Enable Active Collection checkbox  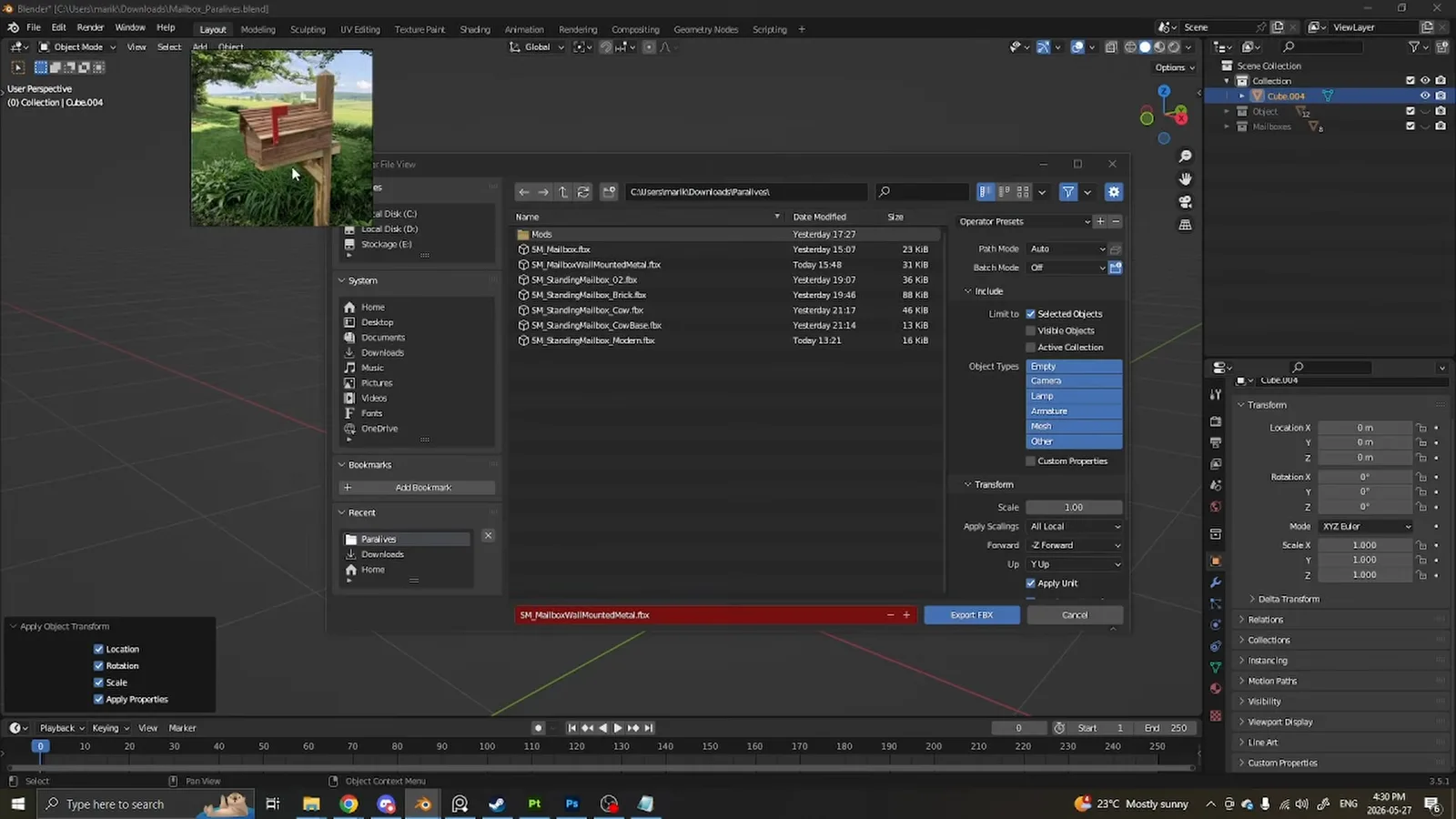click(1031, 348)
